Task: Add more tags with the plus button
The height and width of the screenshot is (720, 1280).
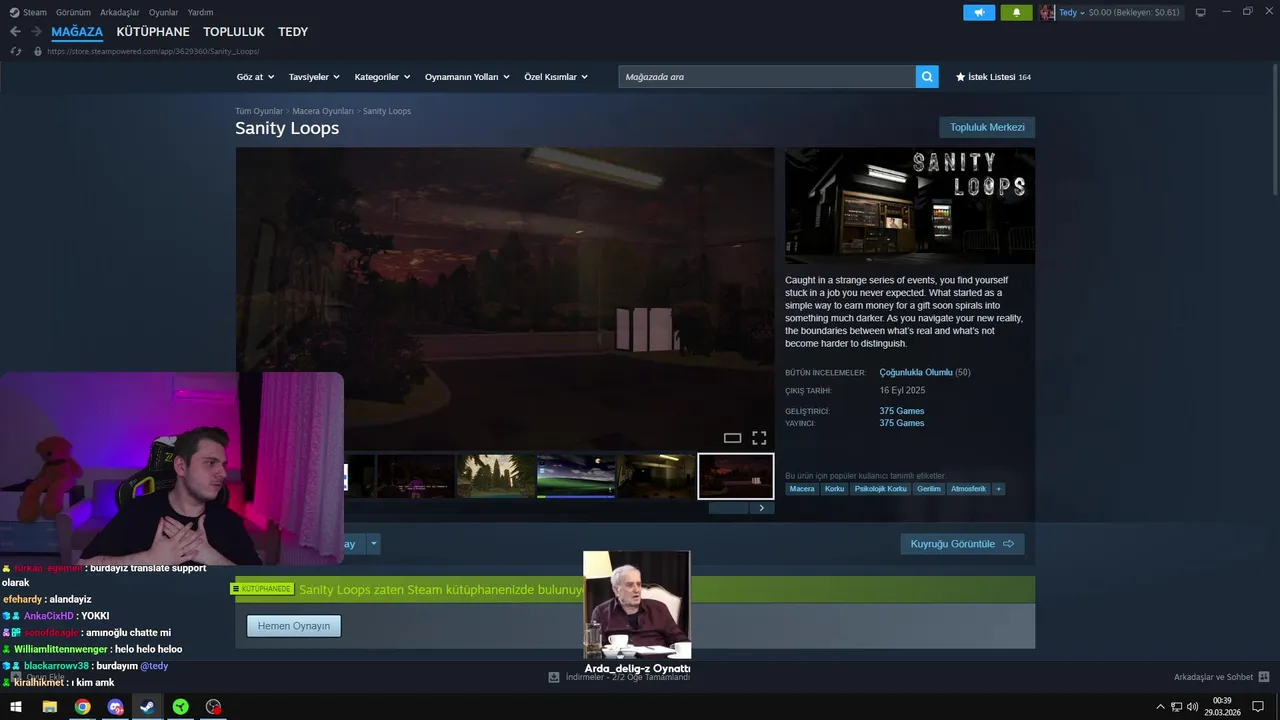Action: [998, 489]
